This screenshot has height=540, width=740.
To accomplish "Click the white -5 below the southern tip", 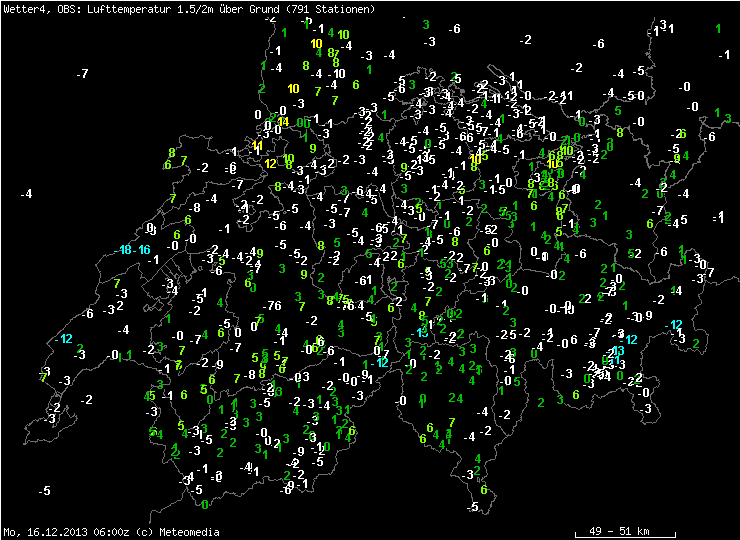I will click(x=473, y=508).
